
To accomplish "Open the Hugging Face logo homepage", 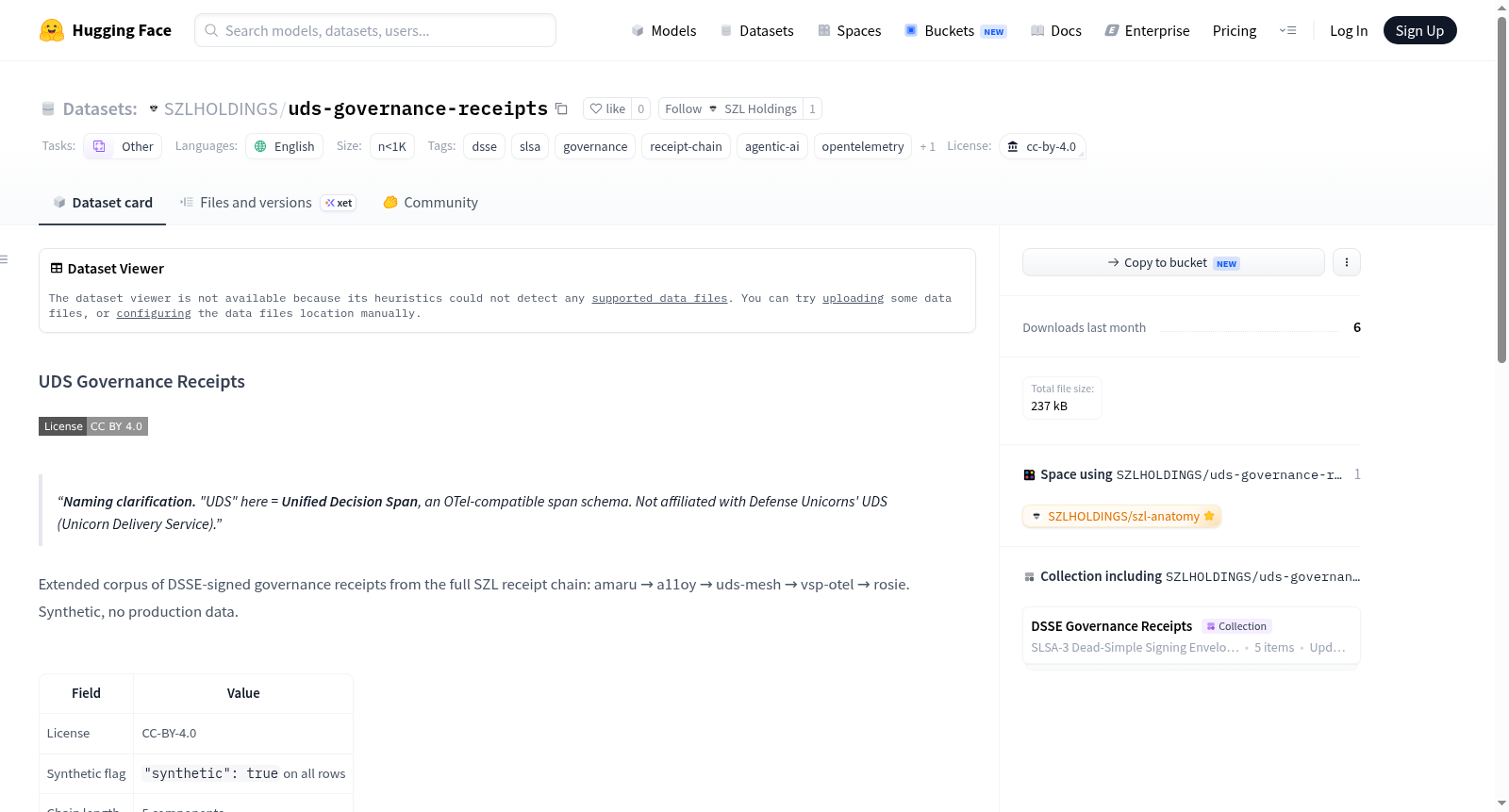I will [106, 30].
